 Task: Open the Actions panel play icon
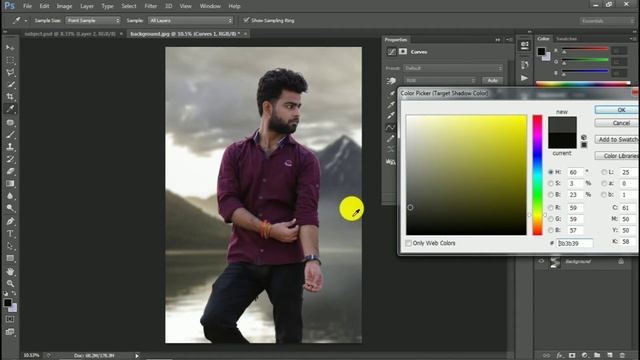524,78
